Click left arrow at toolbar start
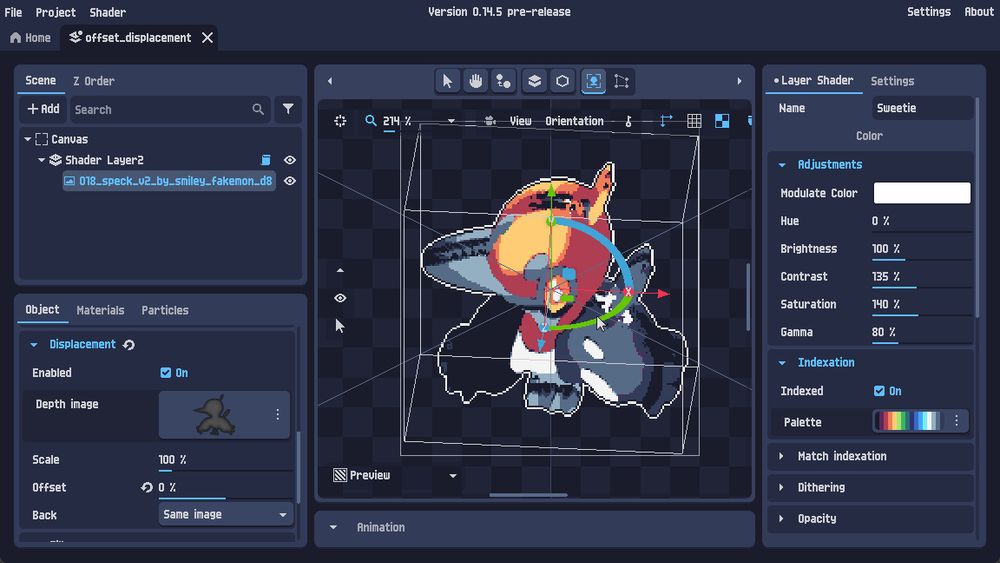Screen dimensions: 1000x563 coord(330,81)
